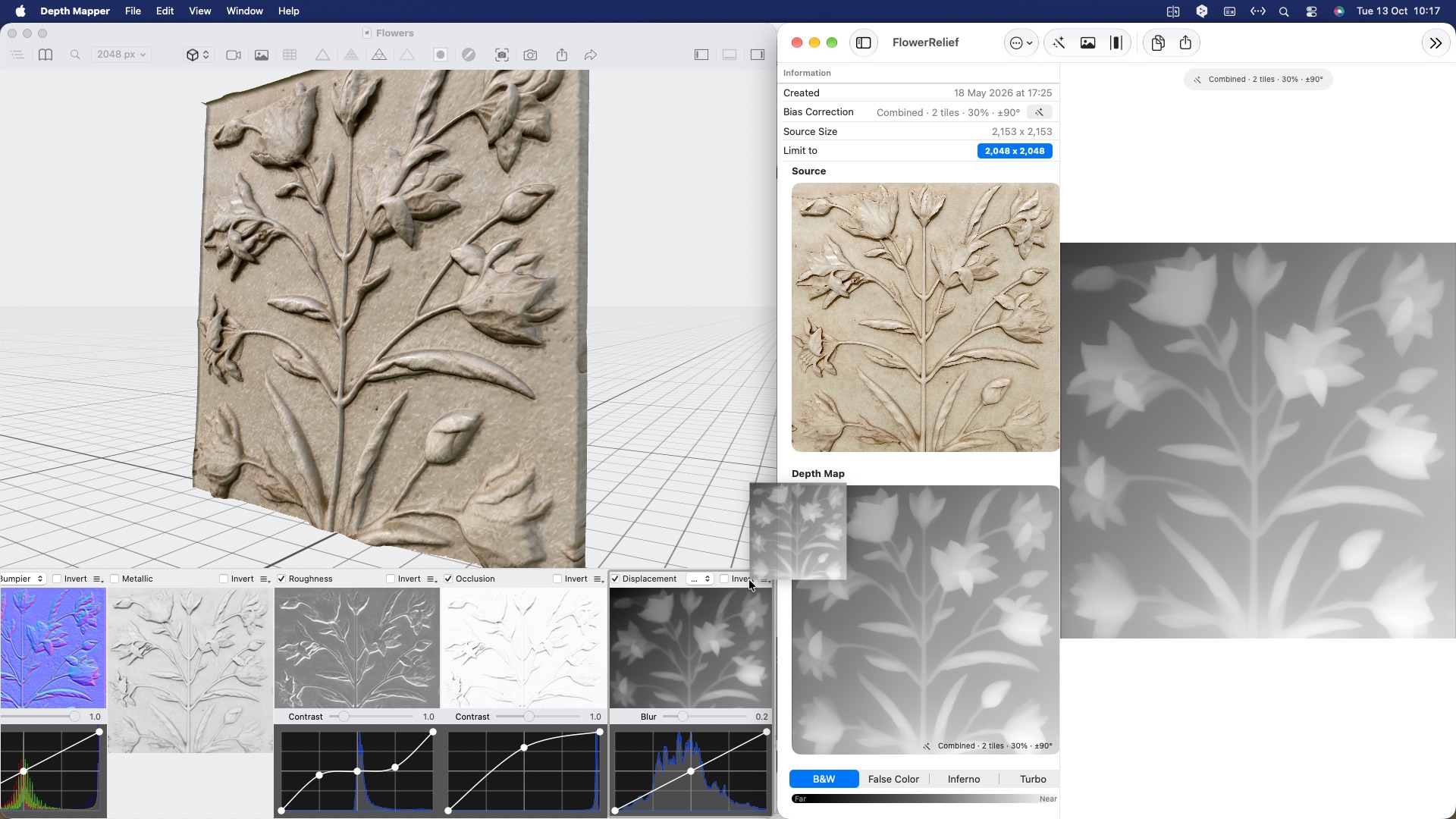Image resolution: width=1456 pixels, height=819 pixels.
Task: Toggle the right sidebar panel in Flowers window
Action: (758, 55)
